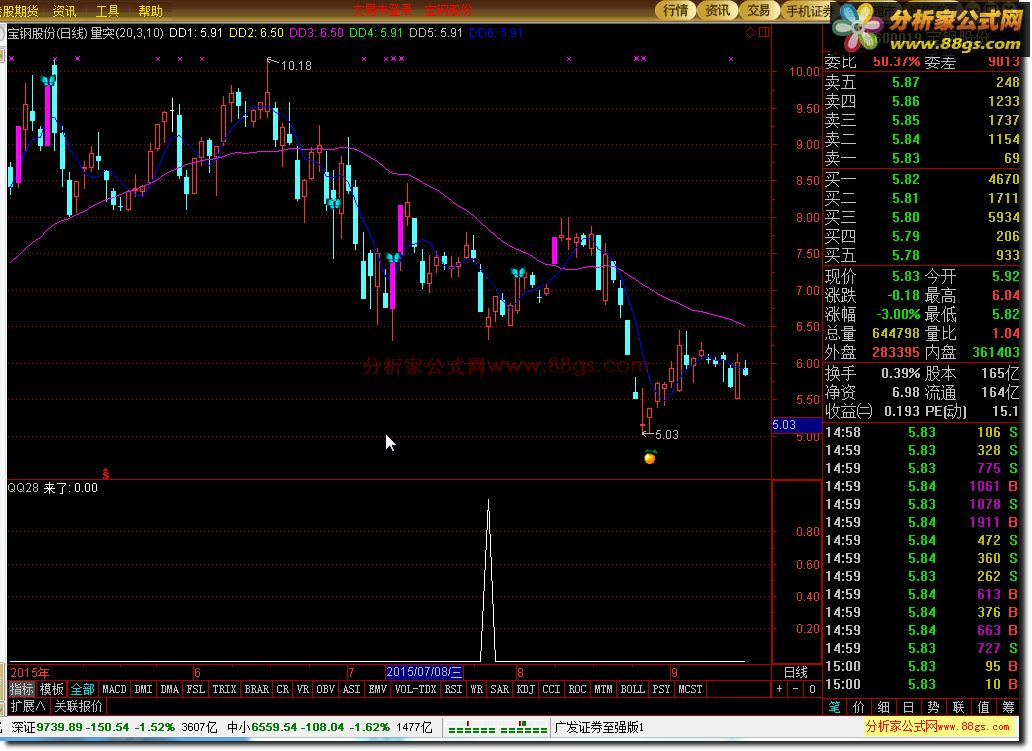This screenshot has width=1032, height=751.
Task: Click the 行情 rounded button
Action: click(x=675, y=10)
